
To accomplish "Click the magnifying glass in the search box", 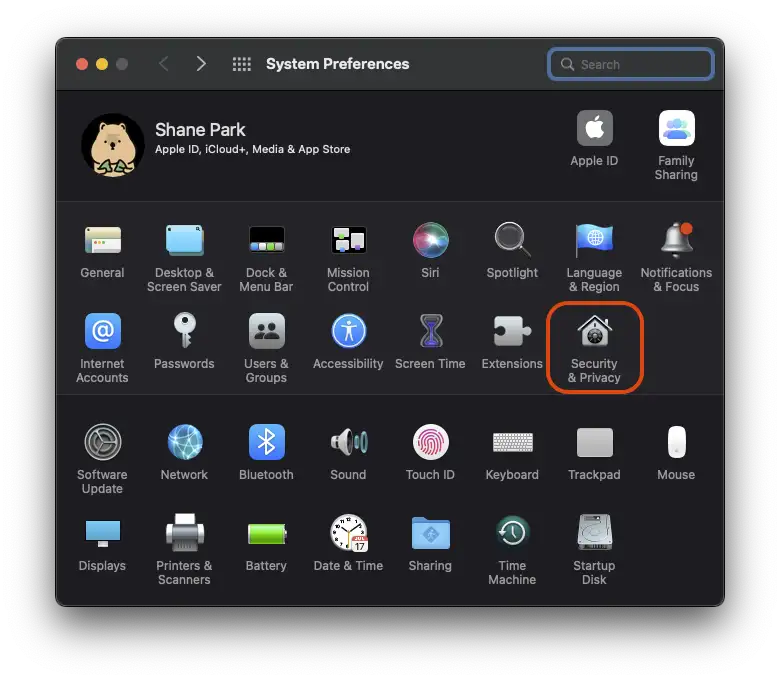I will pyautogui.click(x=567, y=64).
